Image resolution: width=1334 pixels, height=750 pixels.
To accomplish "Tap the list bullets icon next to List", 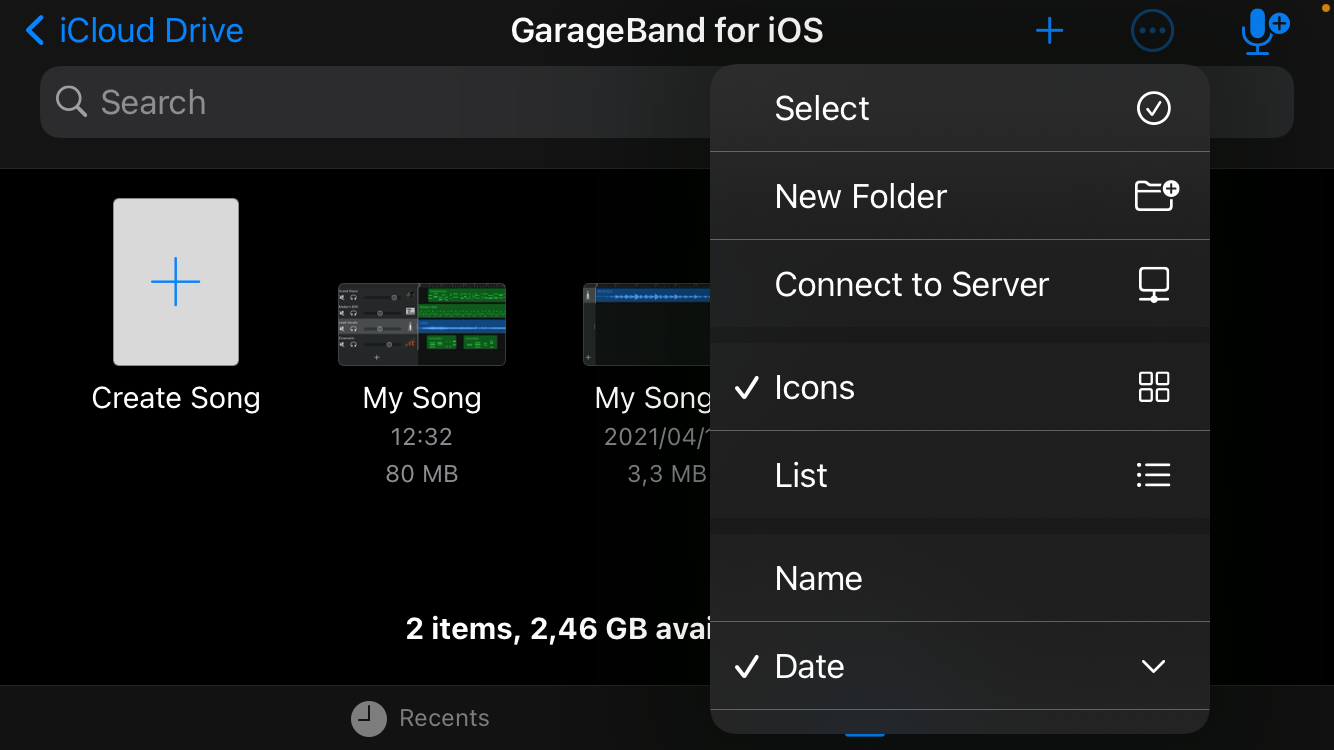I will pos(1153,475).
